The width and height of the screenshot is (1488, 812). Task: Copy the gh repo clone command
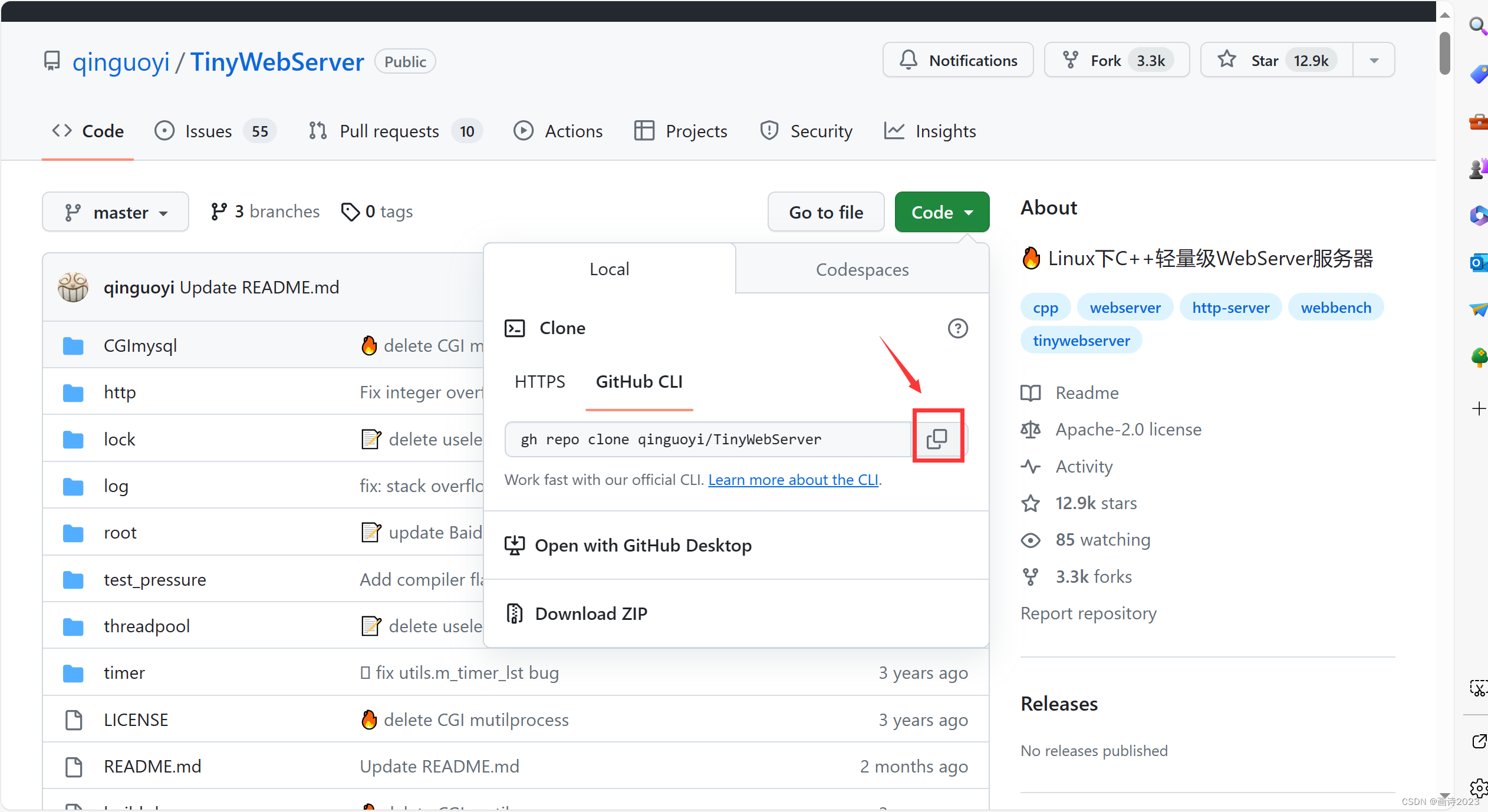[937, 438]
